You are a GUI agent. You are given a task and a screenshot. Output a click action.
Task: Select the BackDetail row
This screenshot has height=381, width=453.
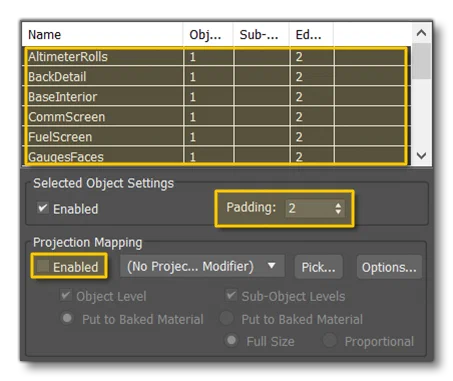(x=217, y=77)
